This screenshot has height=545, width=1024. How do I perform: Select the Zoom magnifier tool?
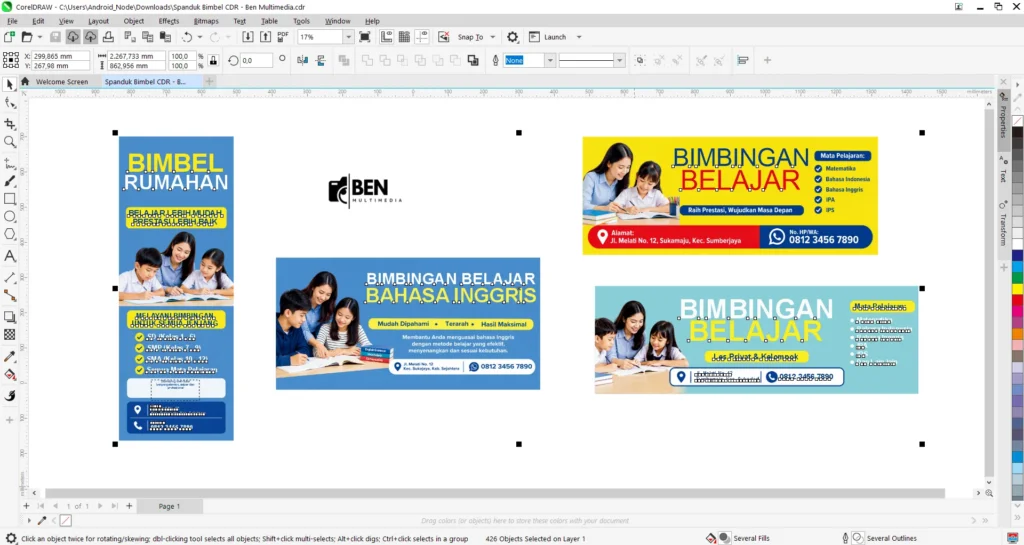tap(10, 142)
